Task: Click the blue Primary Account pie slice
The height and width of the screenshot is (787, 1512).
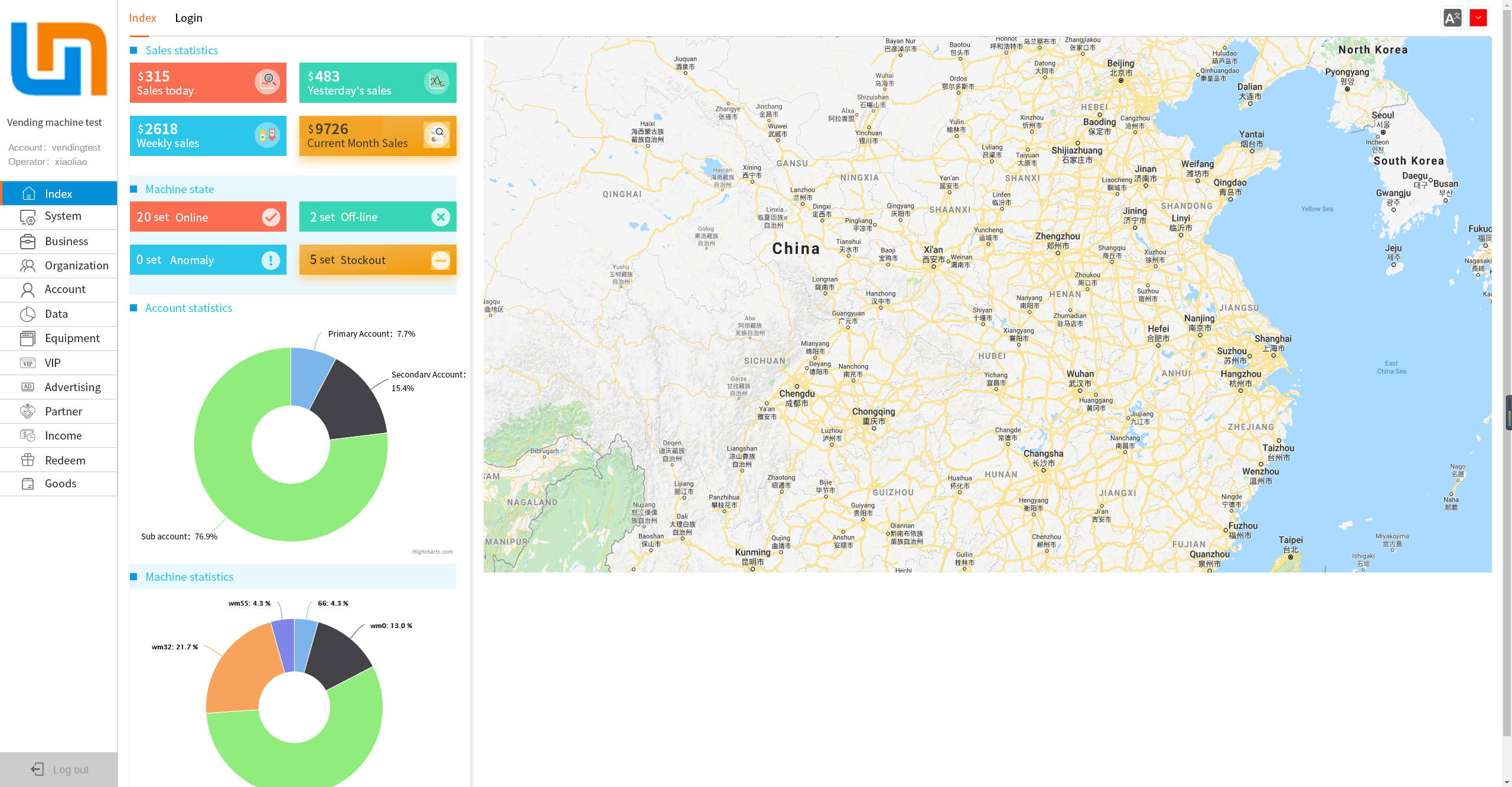Action: [x=311, y=377]
